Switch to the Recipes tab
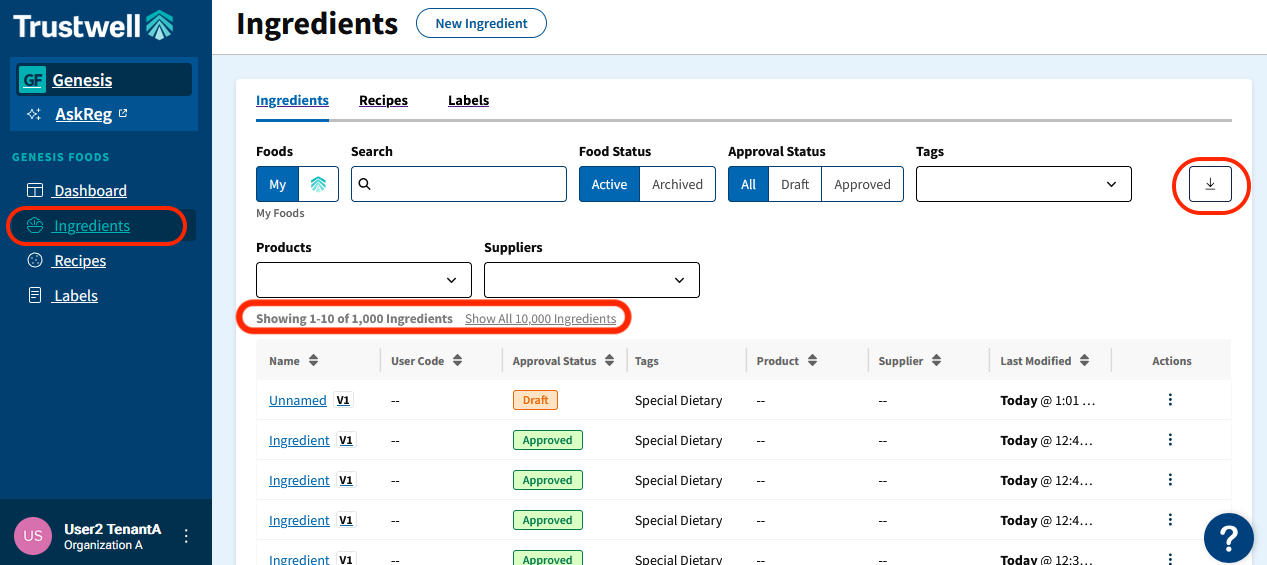1267x565 pixels. coord(383,100)
